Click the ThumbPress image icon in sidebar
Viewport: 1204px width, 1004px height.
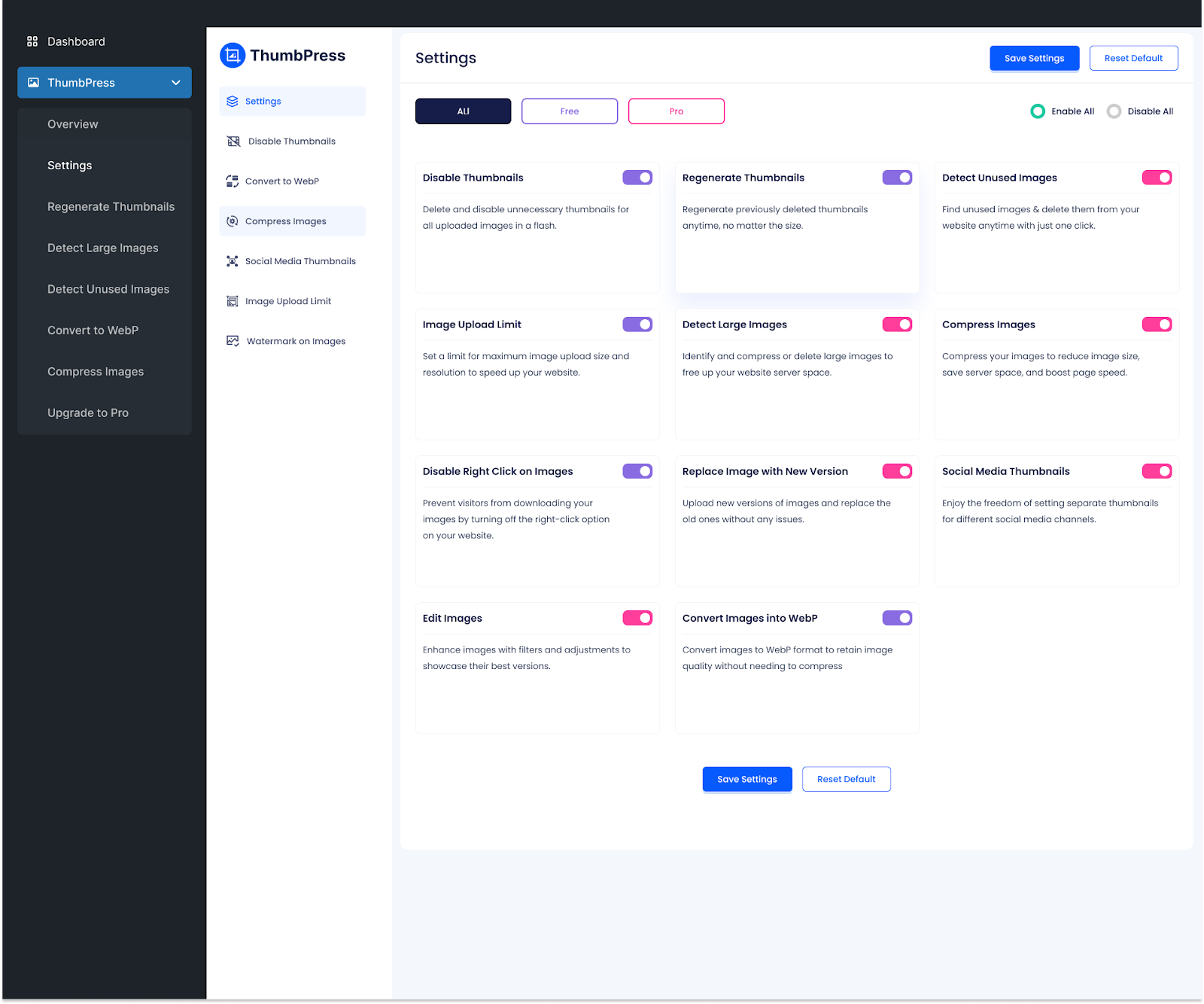pos(33,83)
